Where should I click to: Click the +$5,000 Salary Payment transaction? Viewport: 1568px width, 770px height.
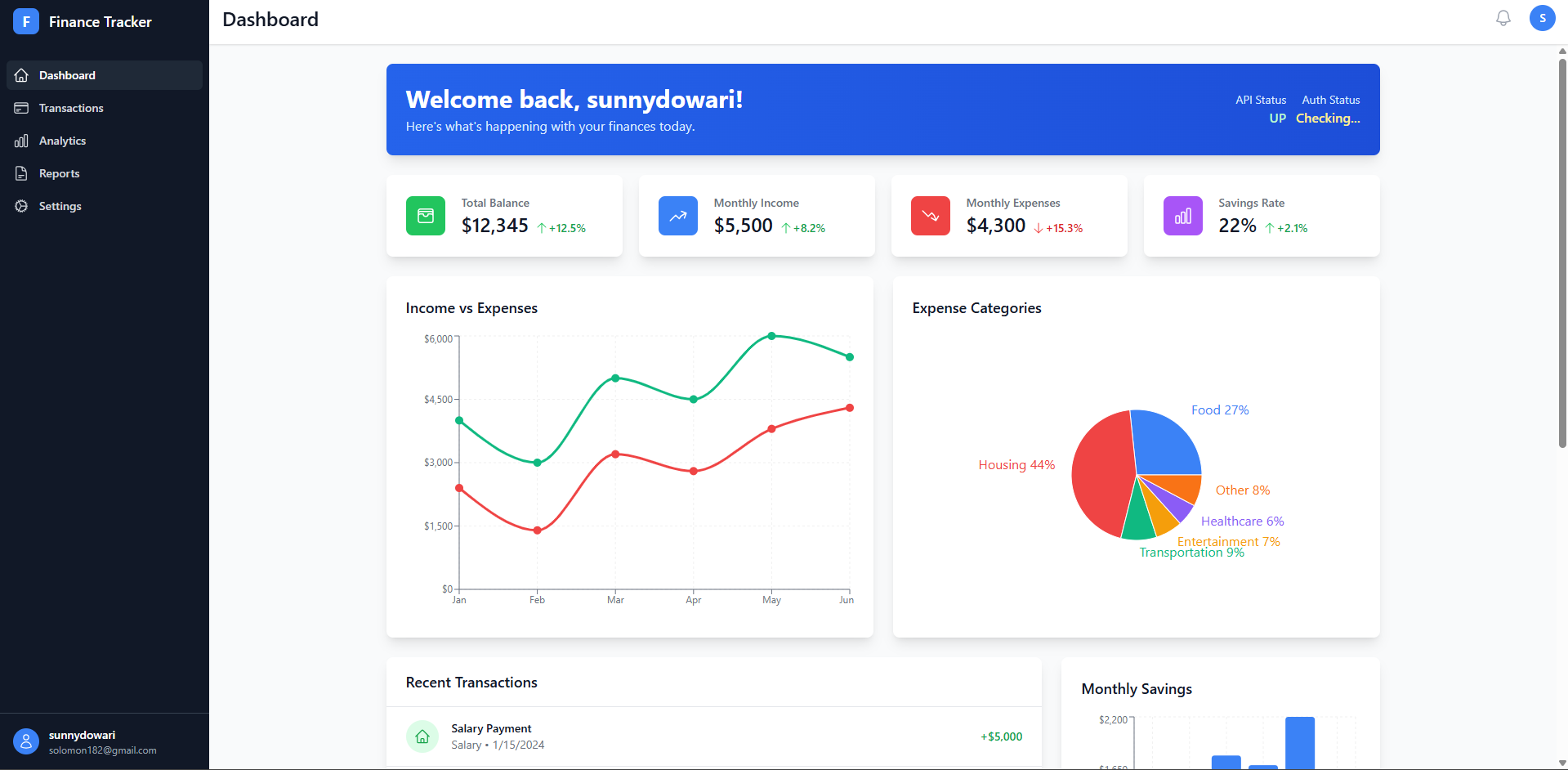[1001, 736]
